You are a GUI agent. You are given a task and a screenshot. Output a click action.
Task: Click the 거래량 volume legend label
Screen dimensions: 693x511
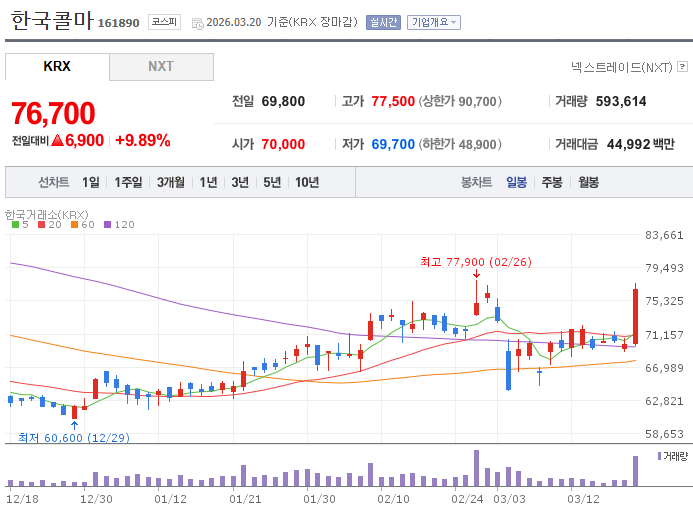point(676,456)
